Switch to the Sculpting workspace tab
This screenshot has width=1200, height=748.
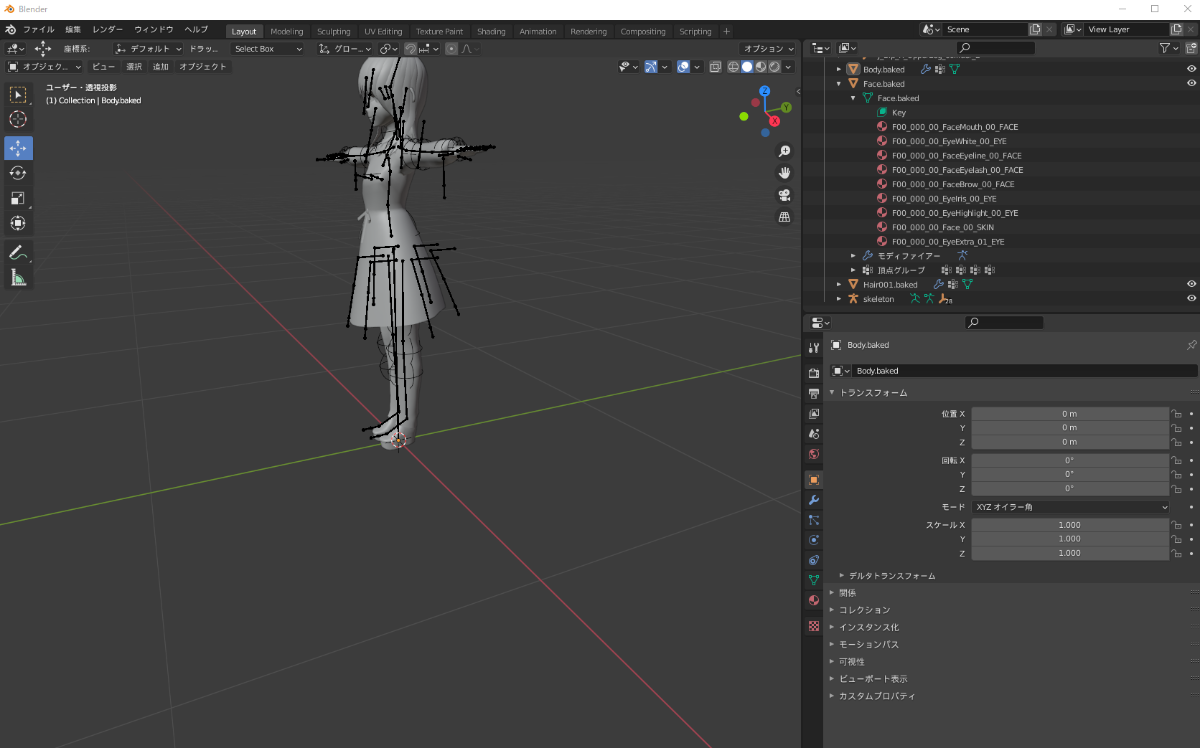point(333,31)
